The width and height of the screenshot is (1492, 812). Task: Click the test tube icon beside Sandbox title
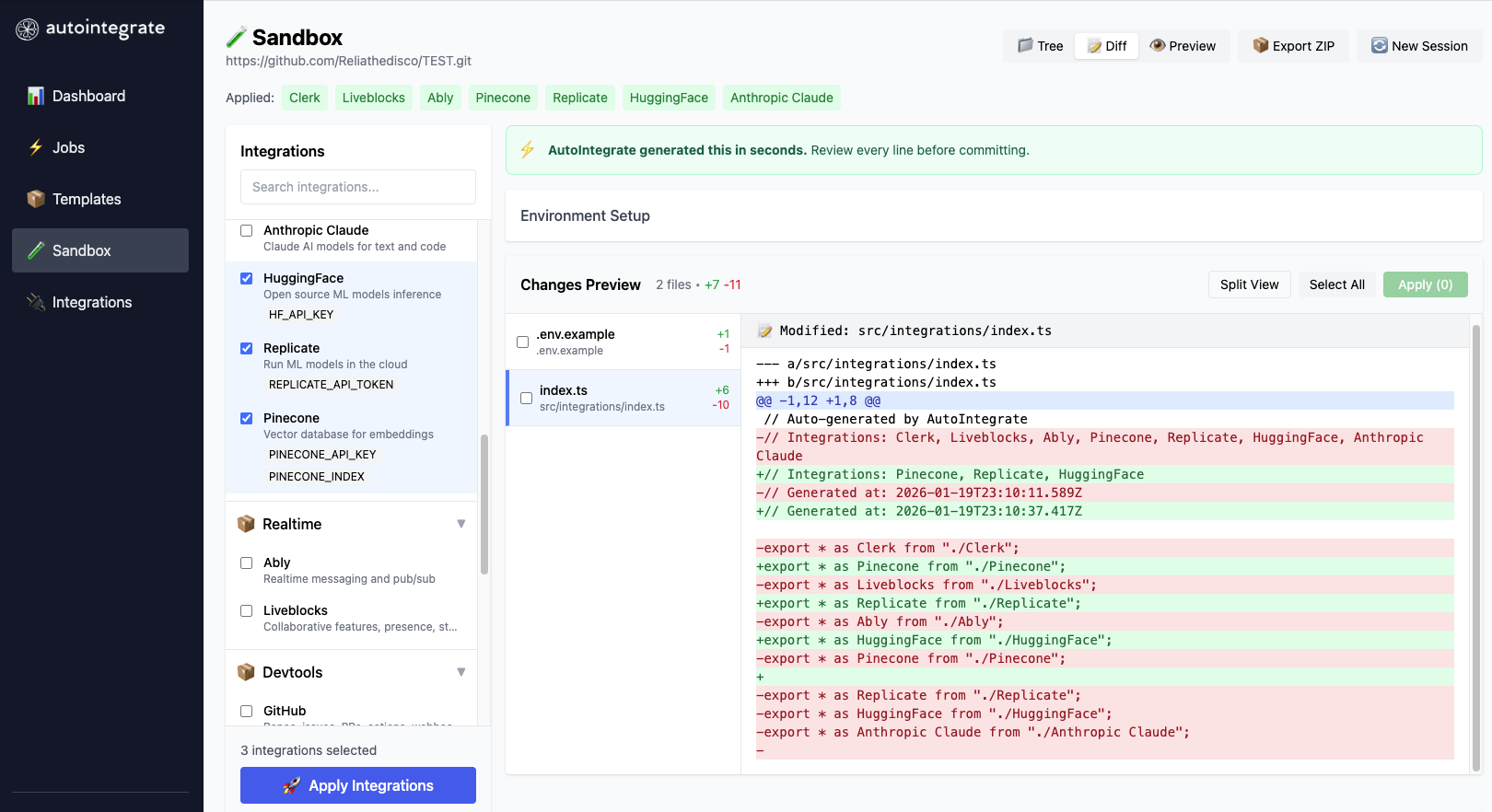237,38
